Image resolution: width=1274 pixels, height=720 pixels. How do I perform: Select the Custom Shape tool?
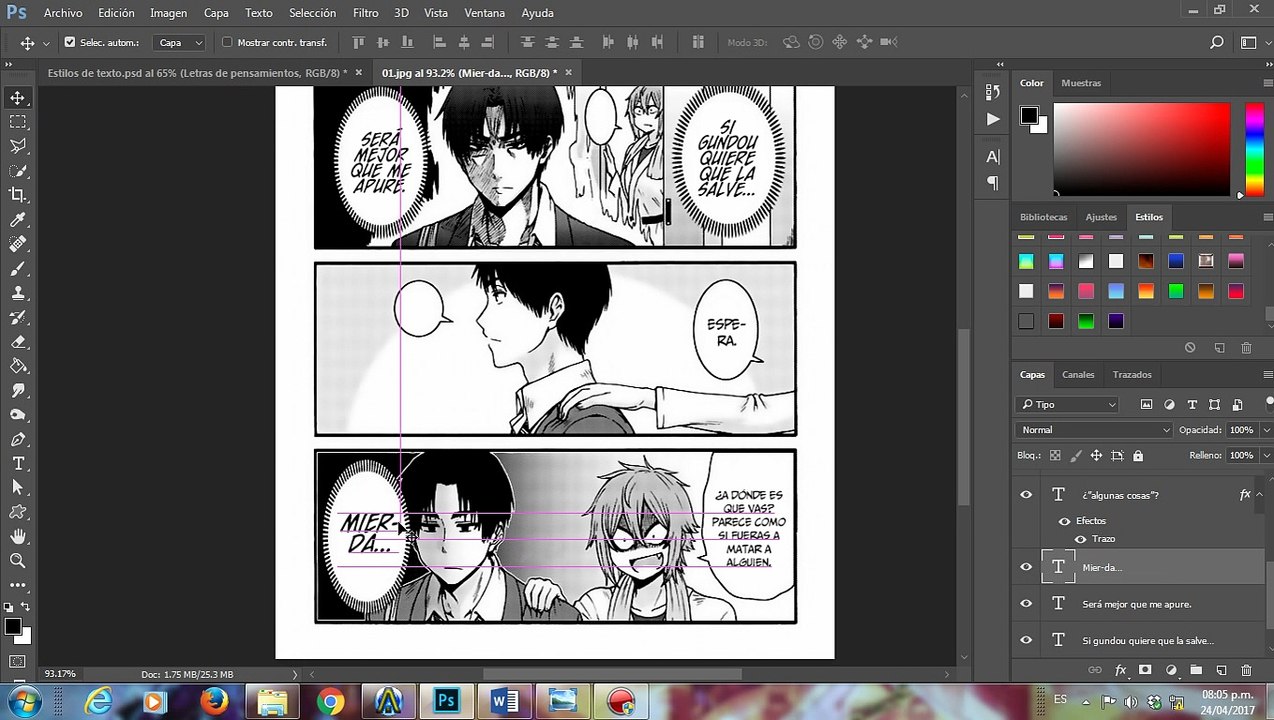point(18,512)
